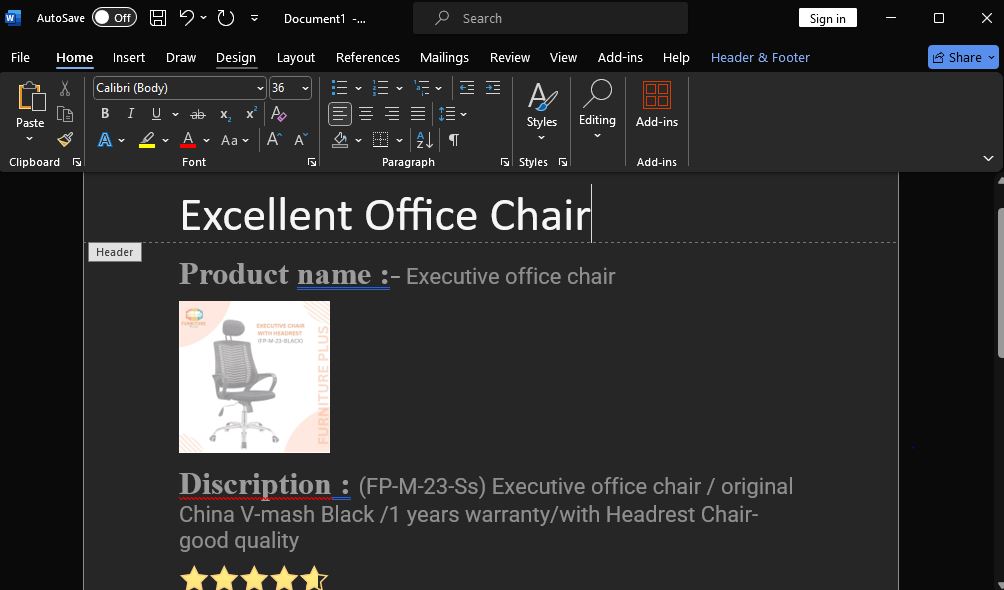
Task: Toggle Show/Hide paragraph marks
Action: [x=453, y=140]
